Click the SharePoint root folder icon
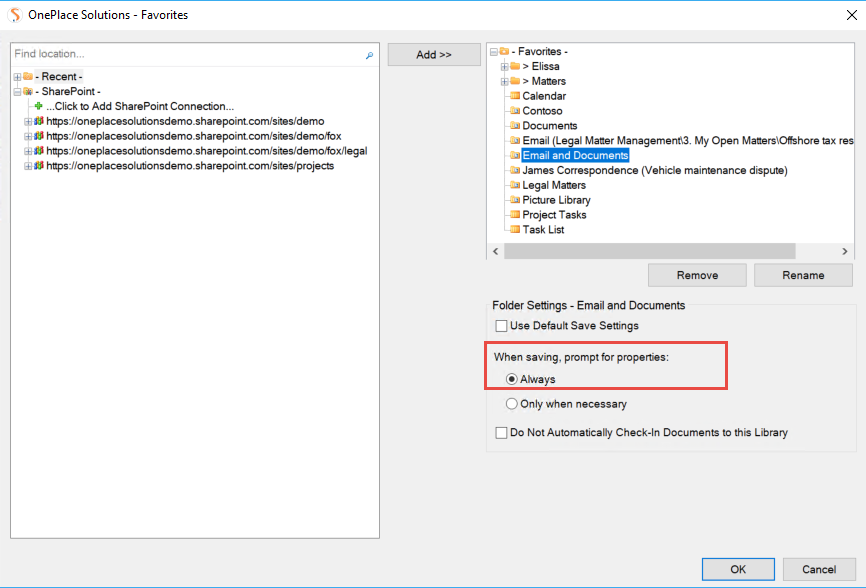This screenshot has width=866, height=588. coord(28,91)
